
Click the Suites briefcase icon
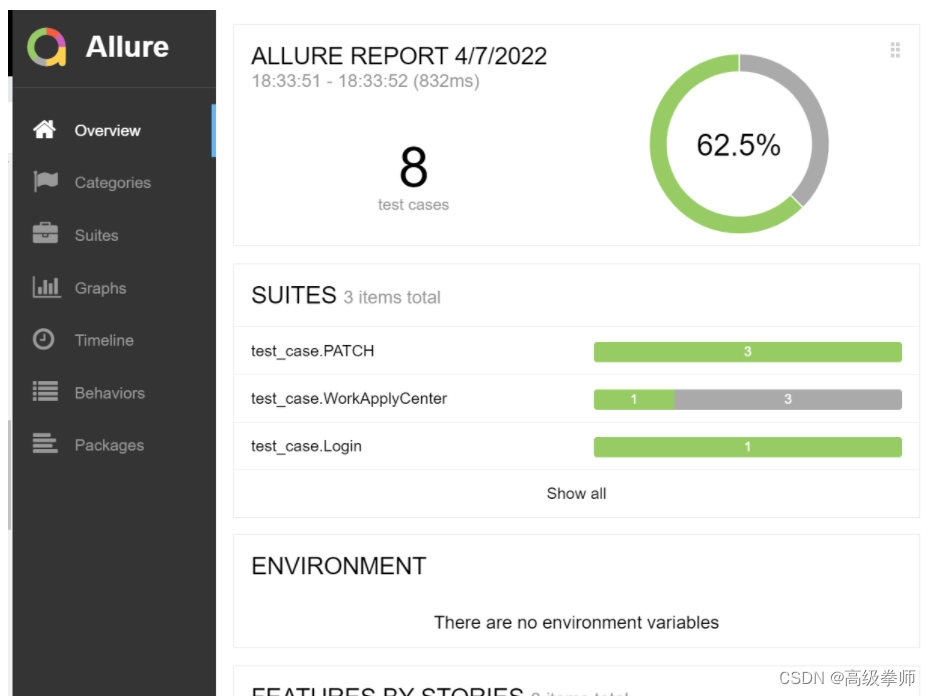tap(45, 233)
